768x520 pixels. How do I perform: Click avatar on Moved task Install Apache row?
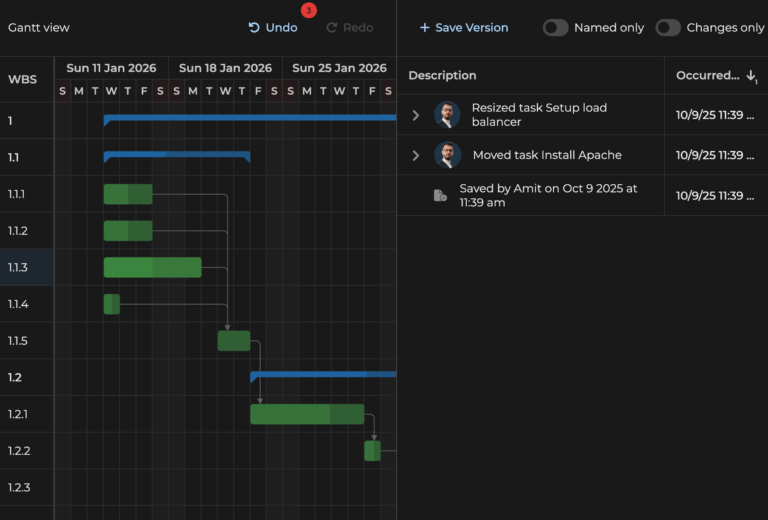pyautogui.click(x=447, y=155)
